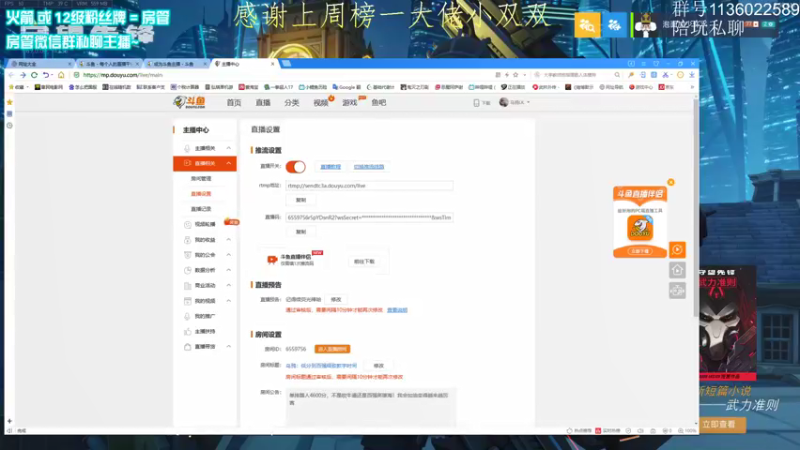Click the magnifier icon in browser search box

click(617, 75)
